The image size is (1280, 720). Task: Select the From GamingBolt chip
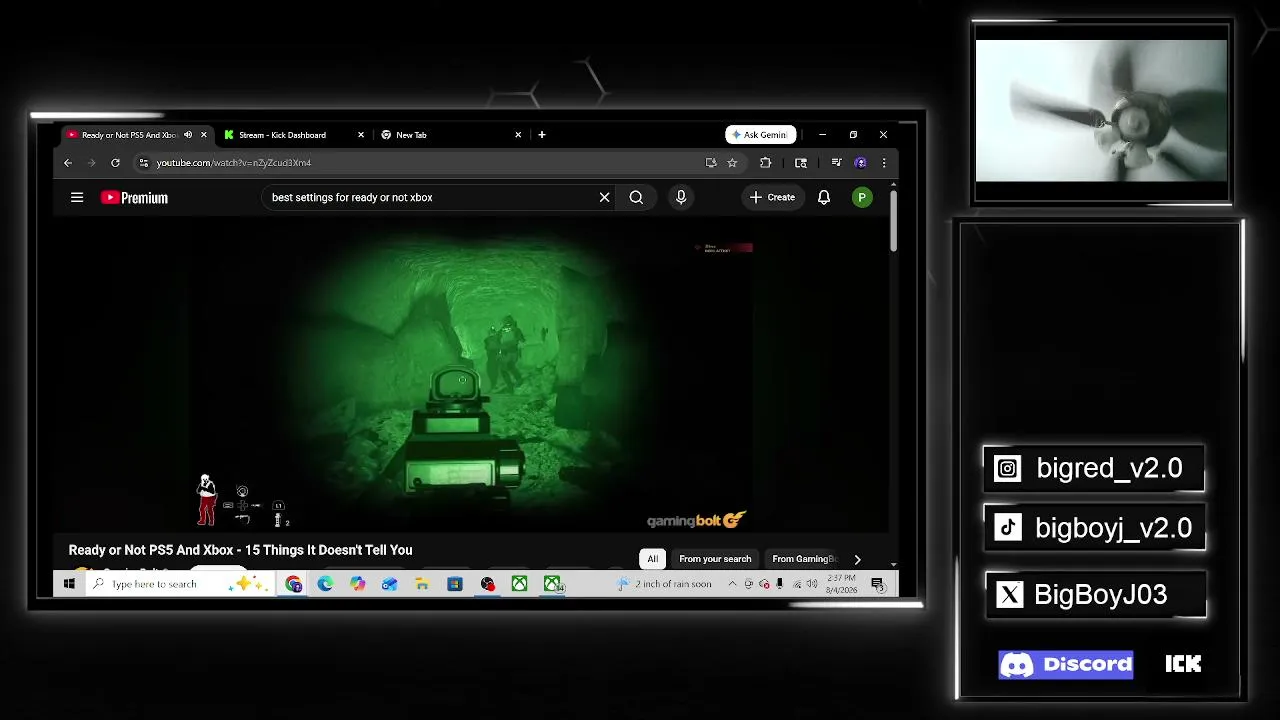(804, 559)
